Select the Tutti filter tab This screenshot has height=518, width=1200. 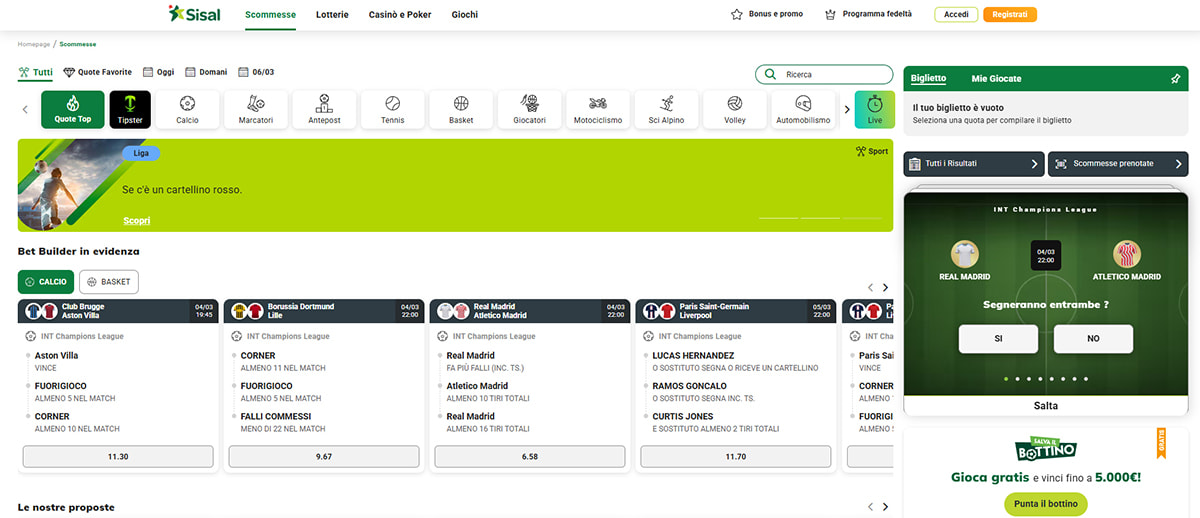[x=36, y=72]
